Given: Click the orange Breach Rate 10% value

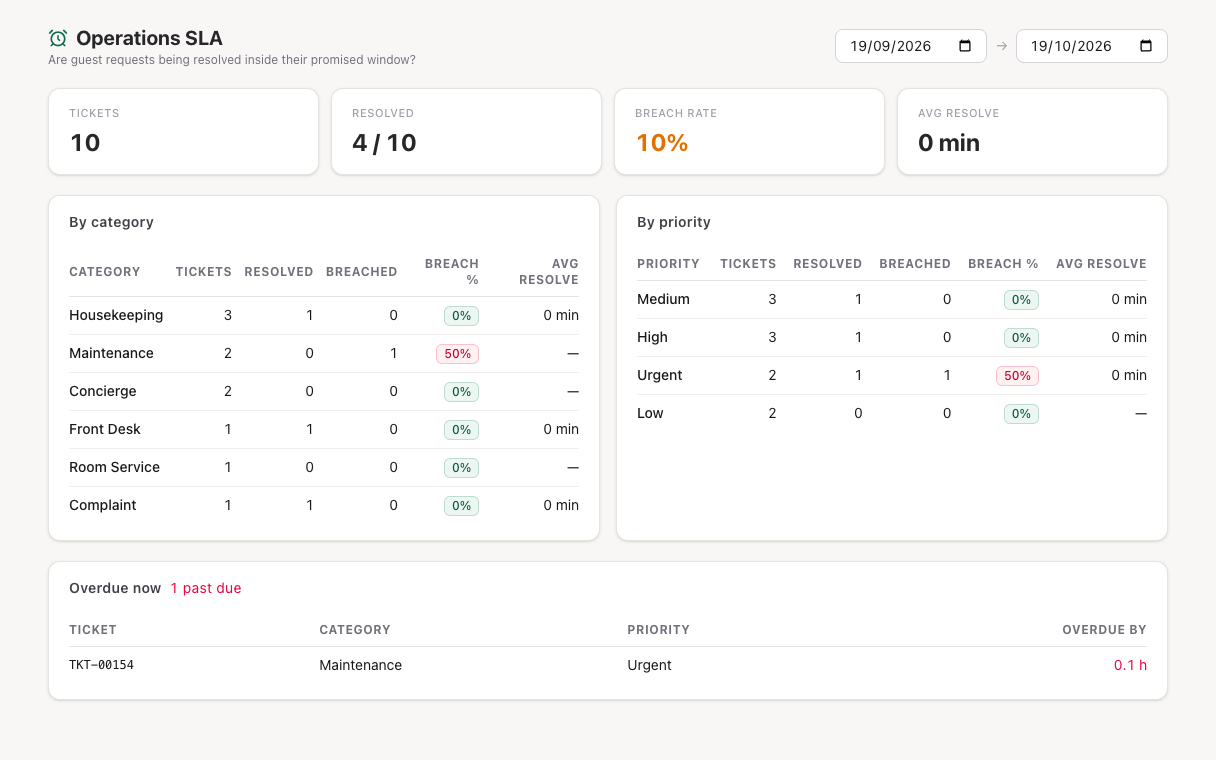Looking at the screenshot, I should coord(662,143).
